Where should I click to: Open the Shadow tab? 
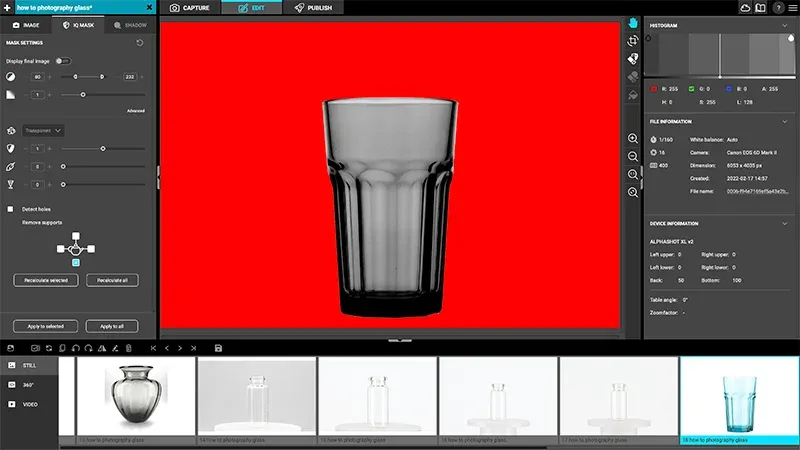coord(130,25)
